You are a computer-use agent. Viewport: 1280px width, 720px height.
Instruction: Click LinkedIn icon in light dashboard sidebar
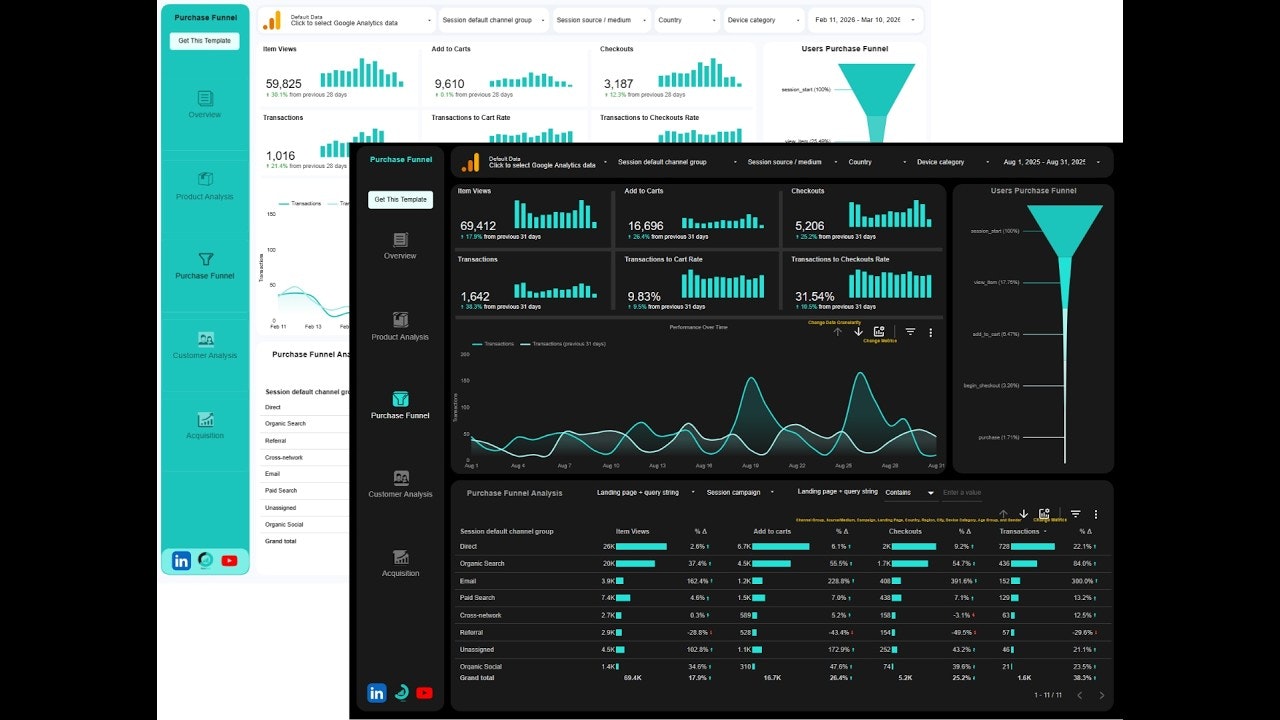[181, 561]
